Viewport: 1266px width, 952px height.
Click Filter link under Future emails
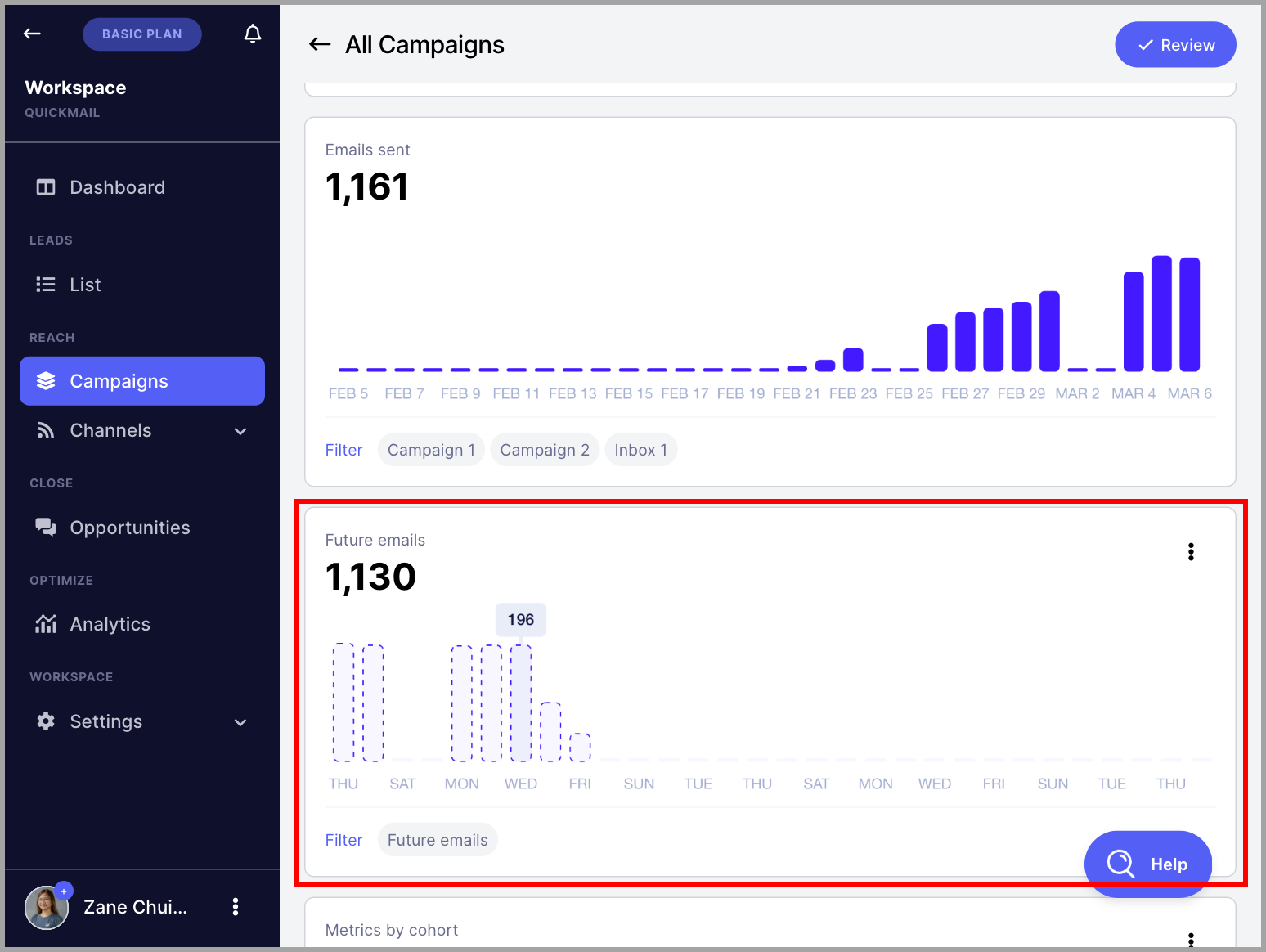[343, 840]
